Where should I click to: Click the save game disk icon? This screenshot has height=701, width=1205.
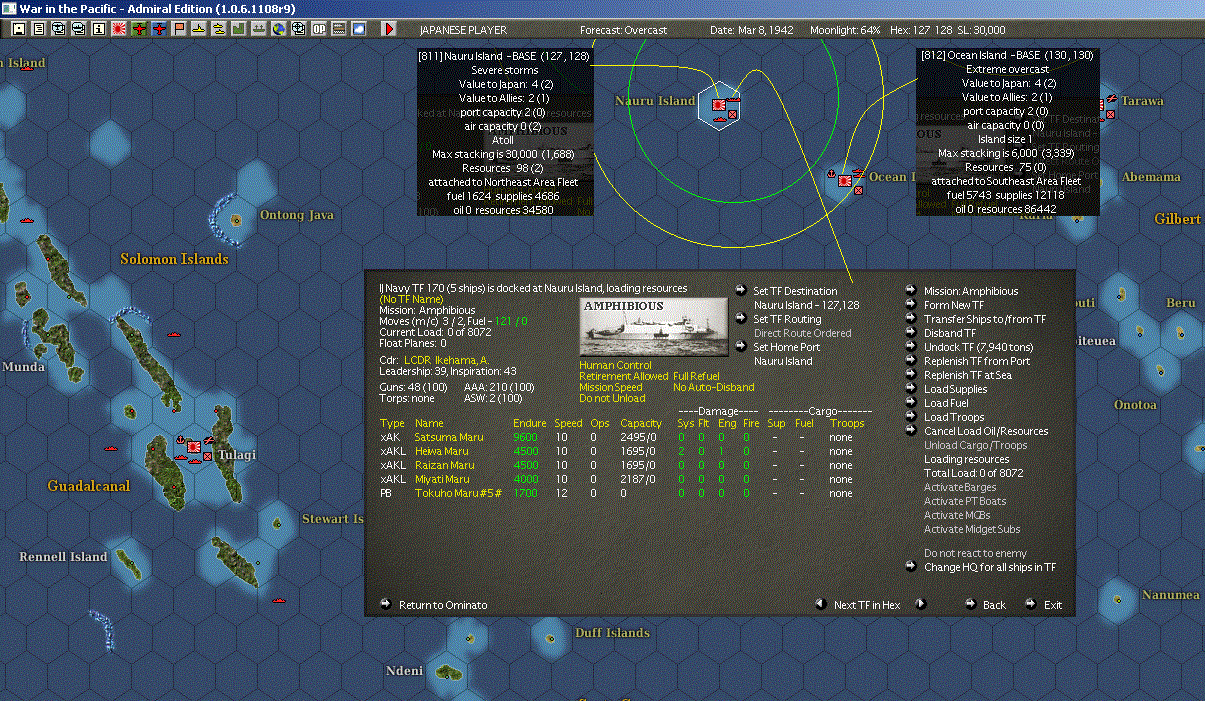coord(18,29)
